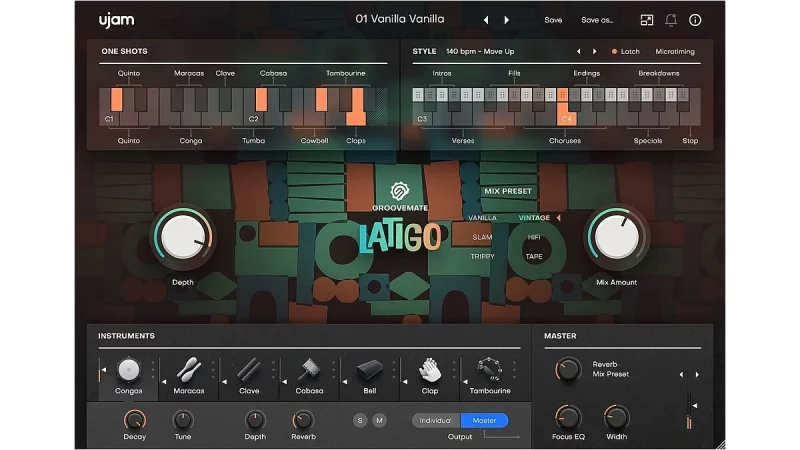Click the Save button
Screen dimensions: 800x450
(x=553, y=20)
